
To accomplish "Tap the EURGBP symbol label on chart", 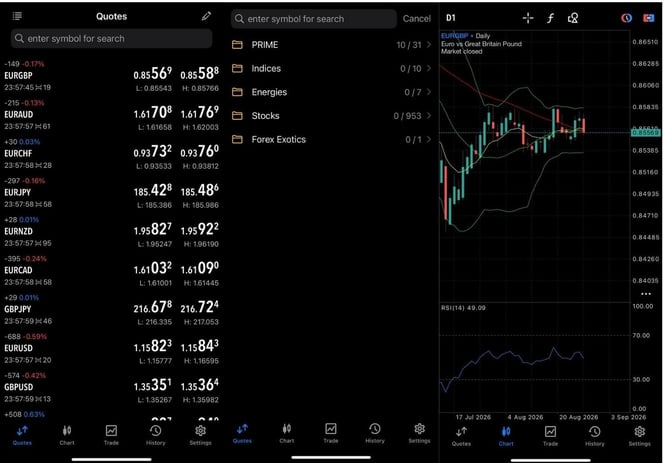I will click(x=454, y=36).
